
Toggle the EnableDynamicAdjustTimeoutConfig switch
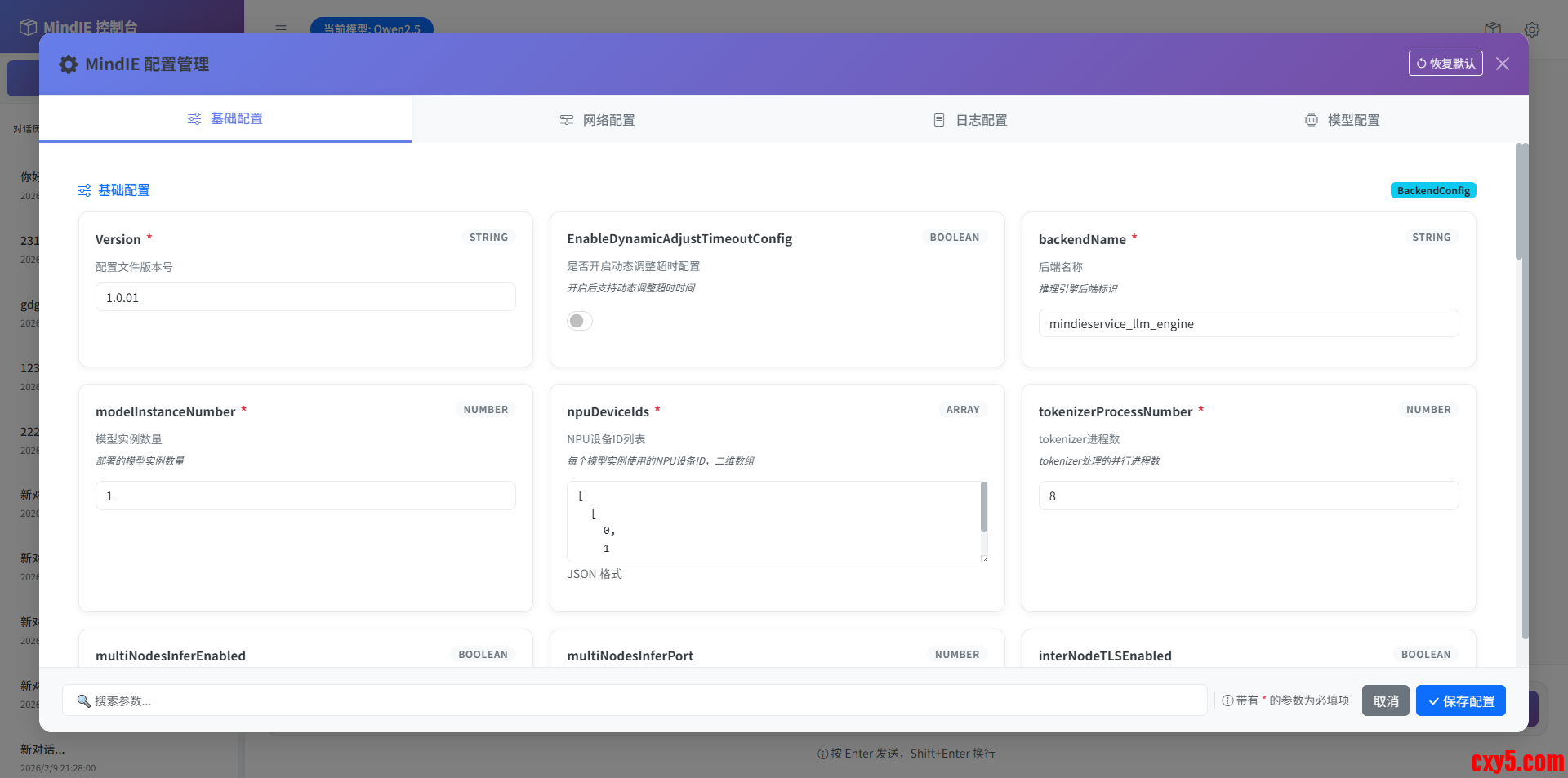579,321
